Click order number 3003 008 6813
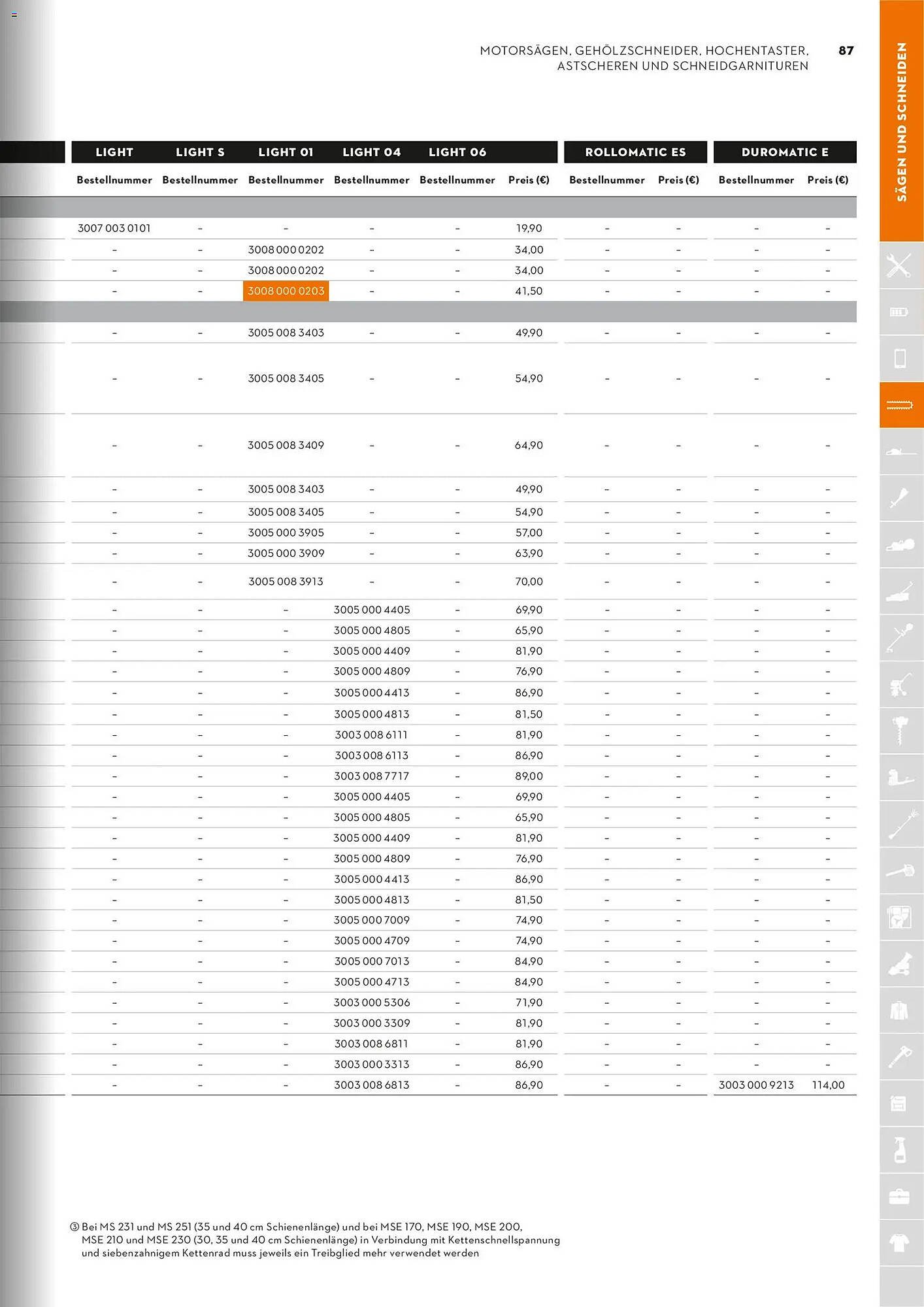The height and width of the screenshot is (1307, 924). point(372,1085)
